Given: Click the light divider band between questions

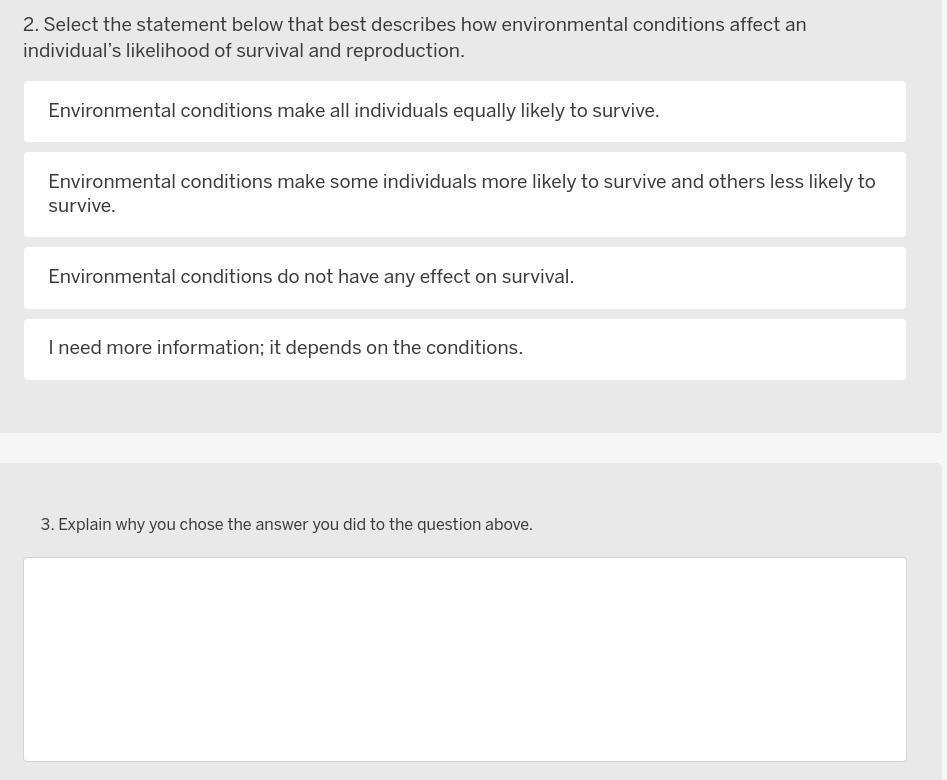Looking at the screenshot, I should point(470,447).
